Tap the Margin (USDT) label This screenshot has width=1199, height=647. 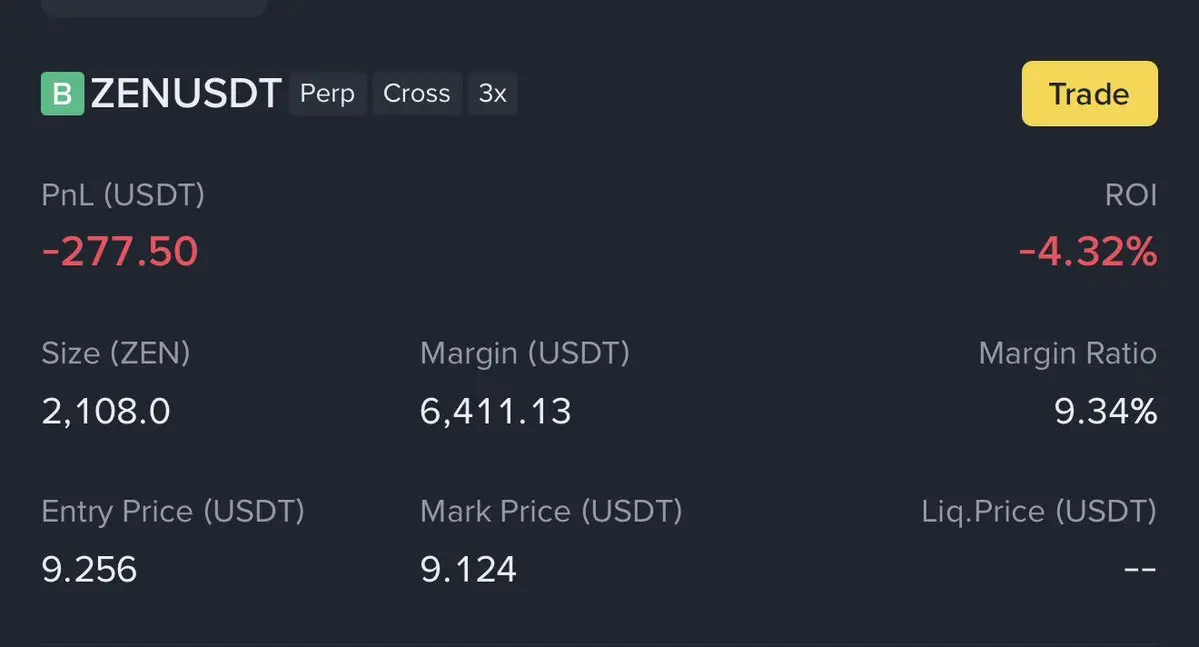click(525, 353)
